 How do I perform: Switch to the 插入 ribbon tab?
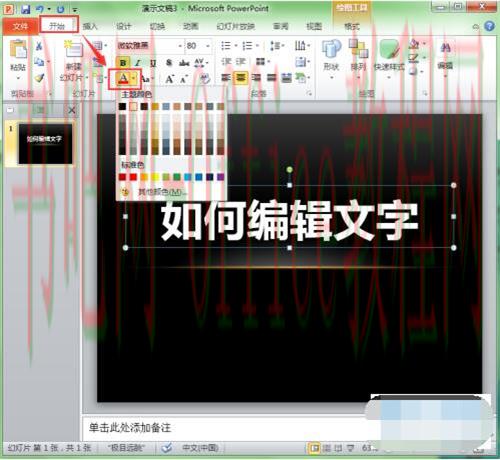tap(90, 26)
